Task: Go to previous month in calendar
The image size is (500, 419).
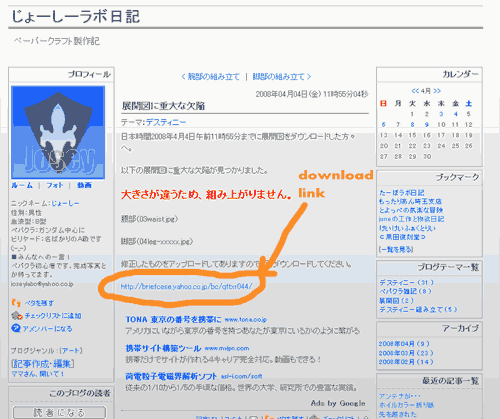Action: point(415,91)
